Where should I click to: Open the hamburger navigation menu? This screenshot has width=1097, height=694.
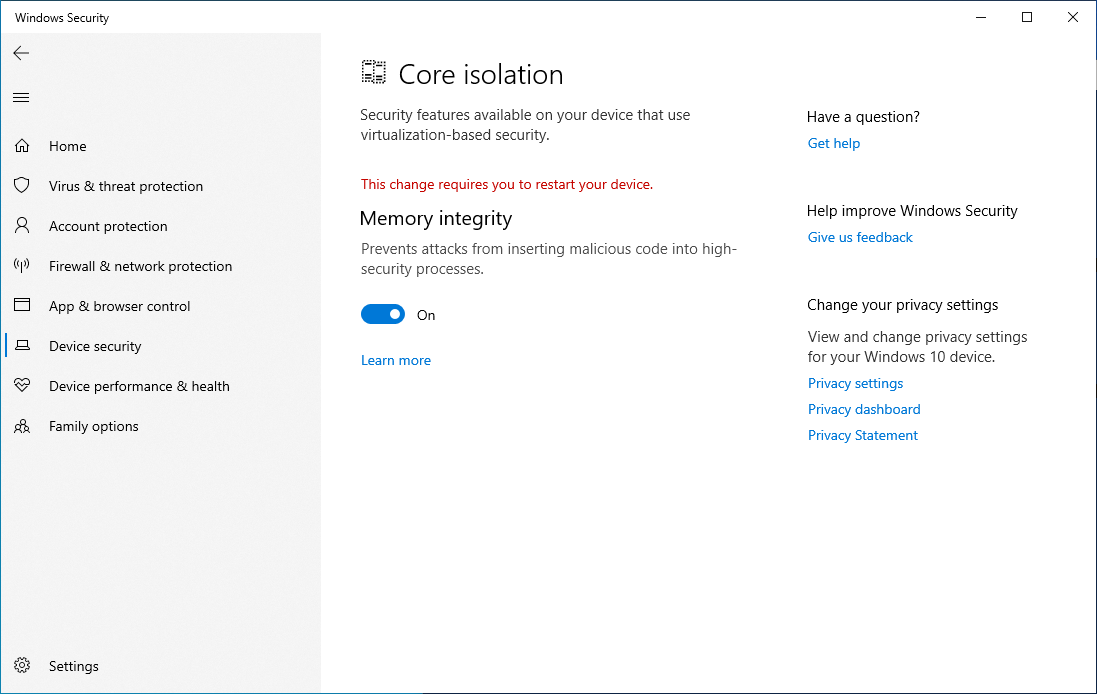pyautogui.click(x=21, y=97)
